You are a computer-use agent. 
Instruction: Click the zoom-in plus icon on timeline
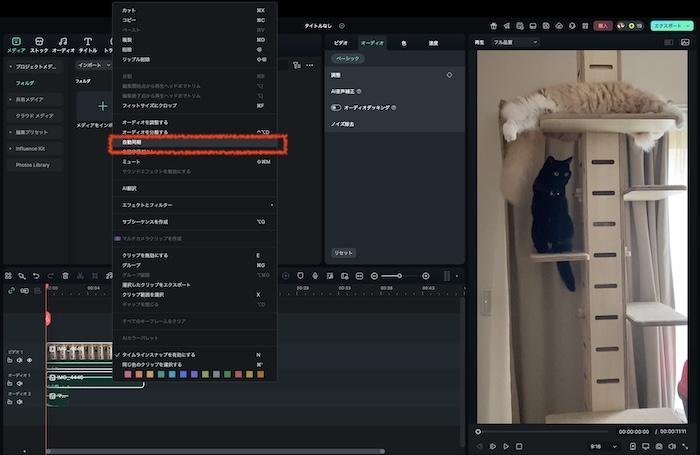point(426,276)
